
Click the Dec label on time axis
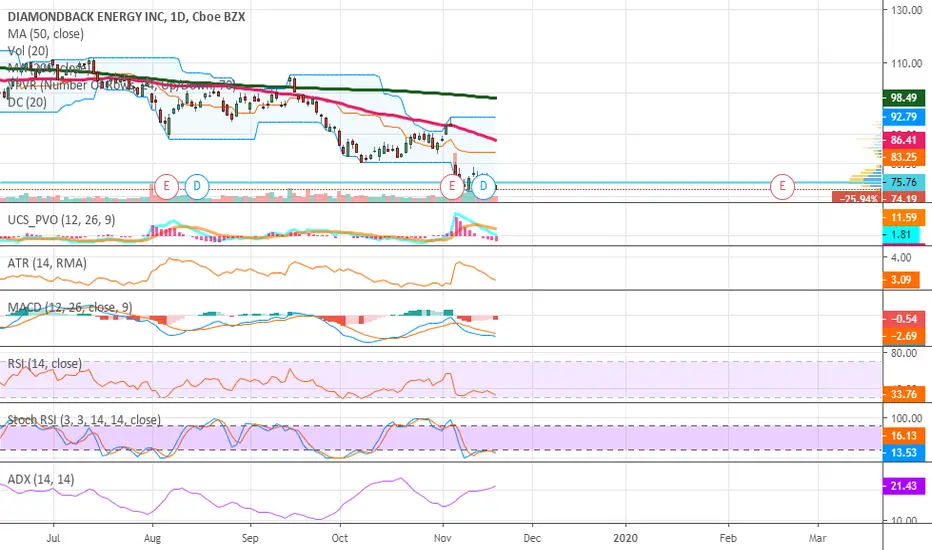coord(532,538)
